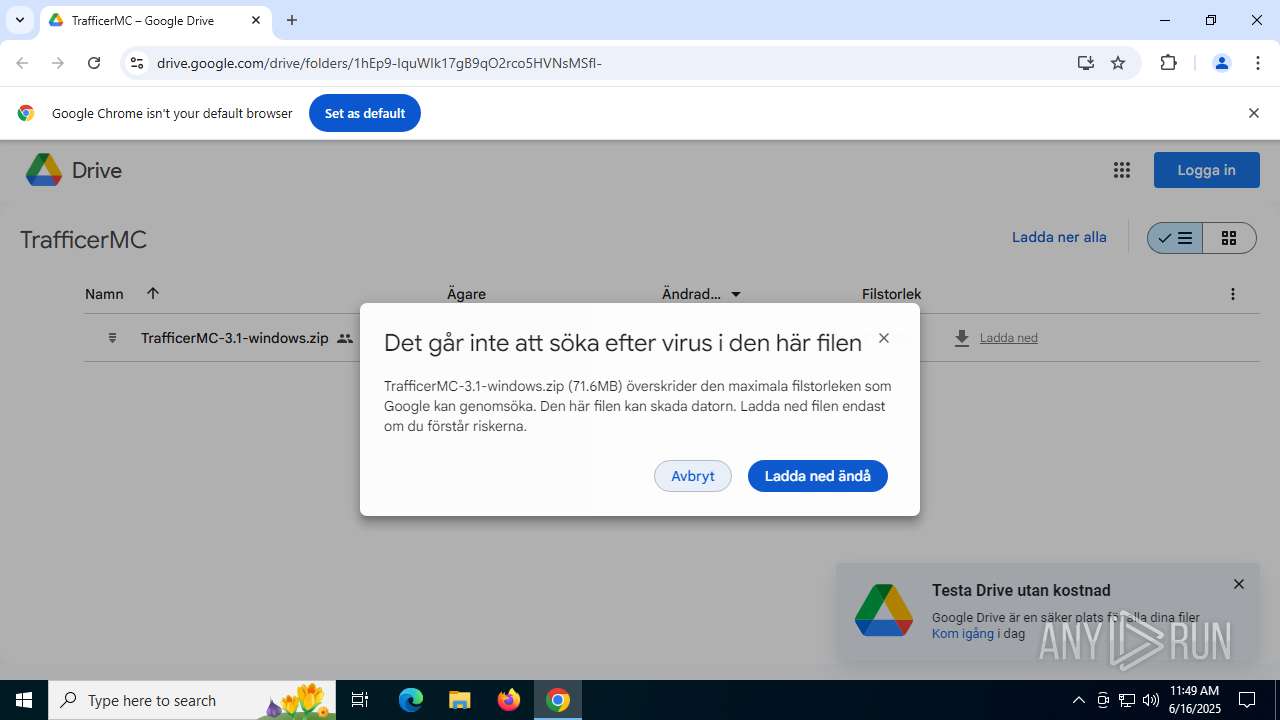Click Ladda ned link in file row
The height and width of the screenshot is (720, 1280).
point(1009,338)
